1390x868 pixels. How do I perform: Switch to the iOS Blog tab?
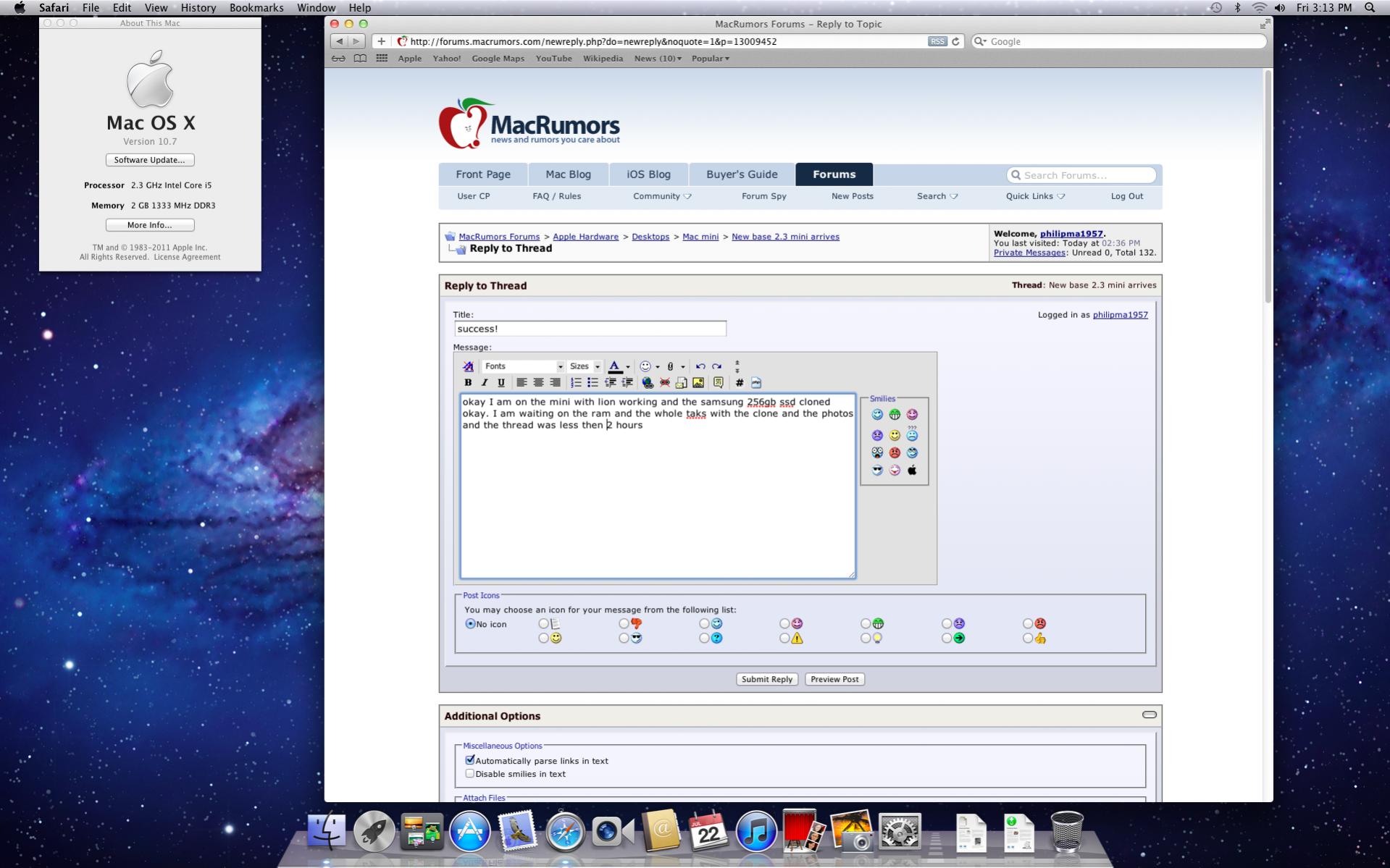[x=648, y=174]
